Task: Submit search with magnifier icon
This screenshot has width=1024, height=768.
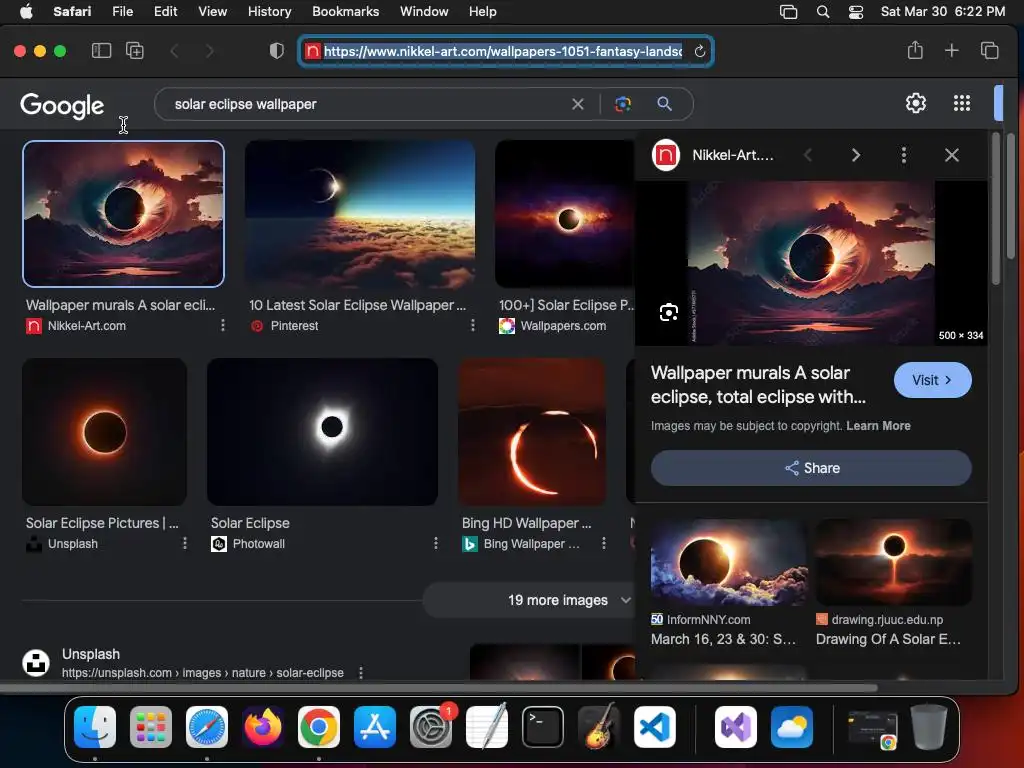Action: coord(664,104)
